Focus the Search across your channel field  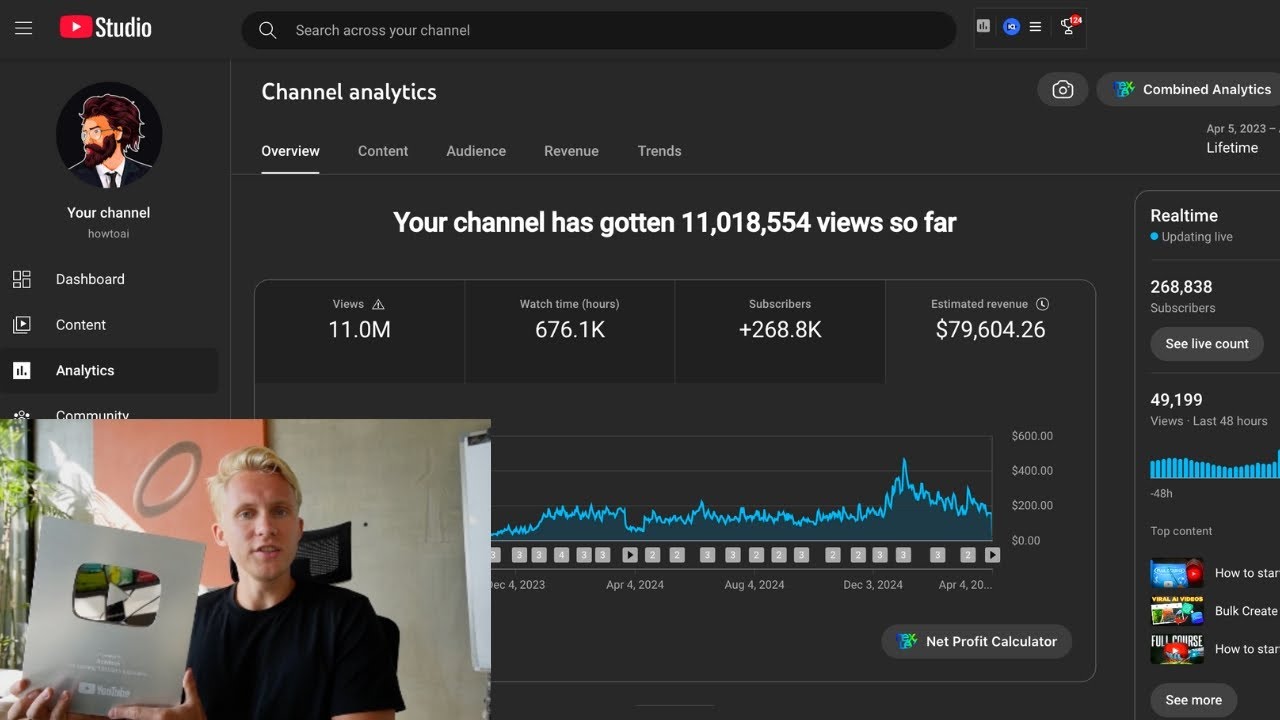[598, 30]
